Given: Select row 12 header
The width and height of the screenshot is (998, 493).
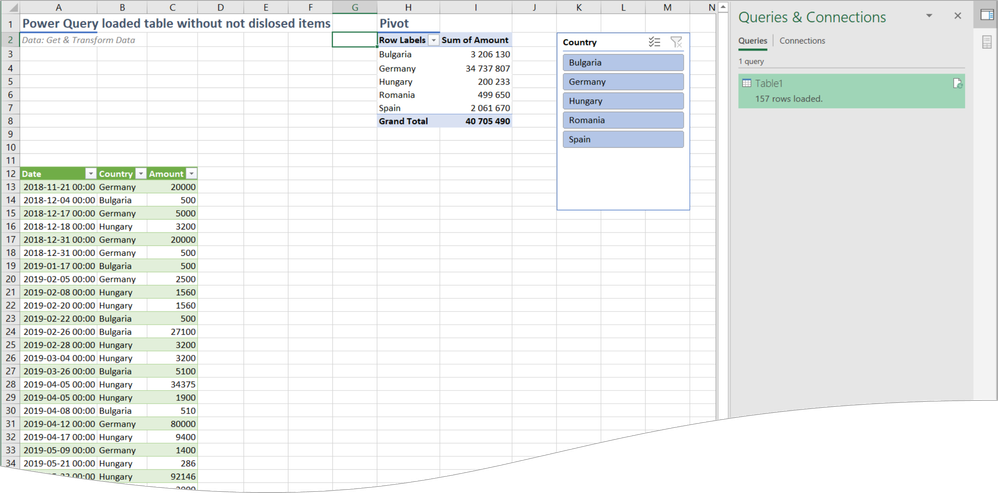Looking at the screenshot, I should (10, 174).
